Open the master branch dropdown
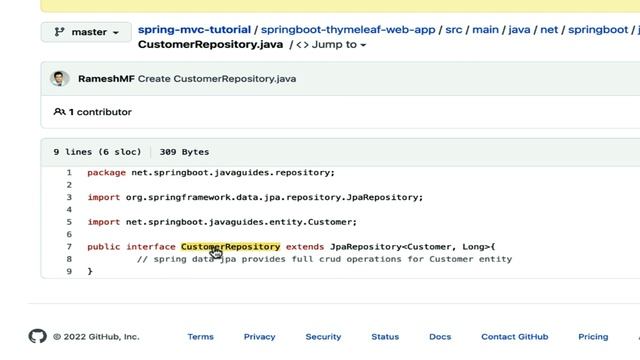The image size is (640, 360). [86, 32]
